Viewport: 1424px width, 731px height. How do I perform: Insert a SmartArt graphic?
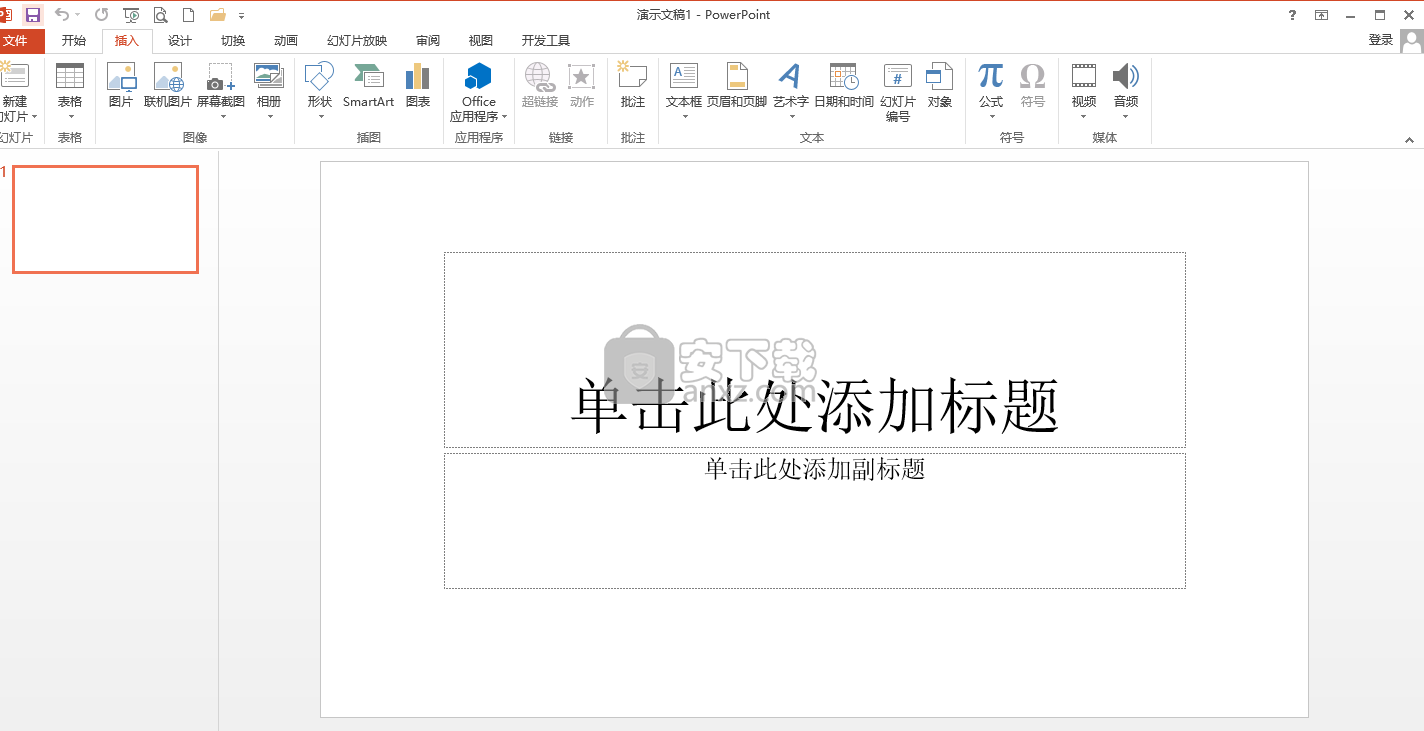pos(369,85)
